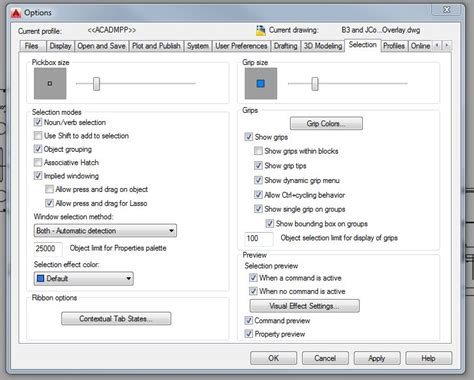
Task: Click the blue grip size preview
Action: coord(261,83)
